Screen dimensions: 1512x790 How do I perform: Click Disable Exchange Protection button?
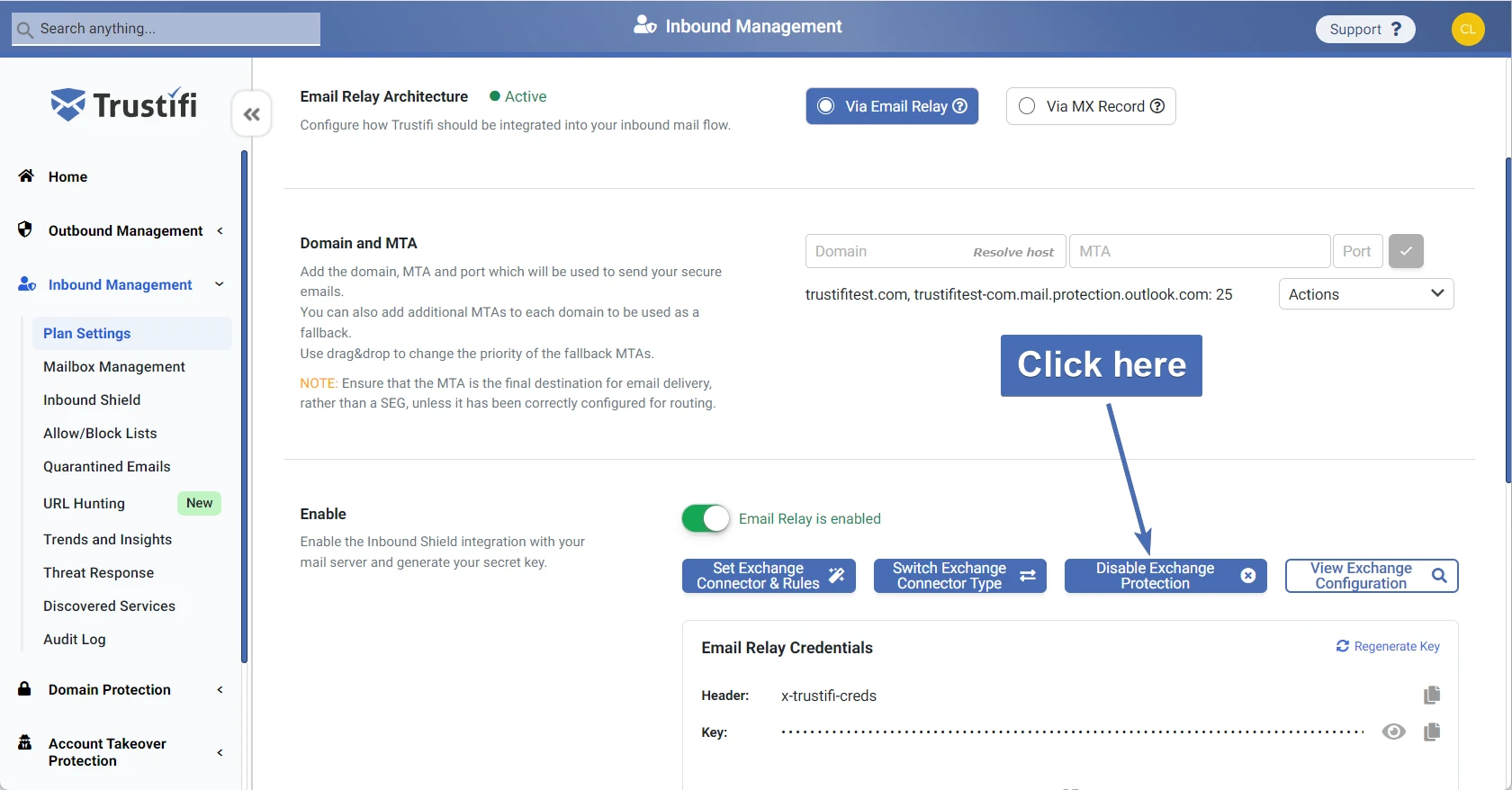coord(1165,576)
